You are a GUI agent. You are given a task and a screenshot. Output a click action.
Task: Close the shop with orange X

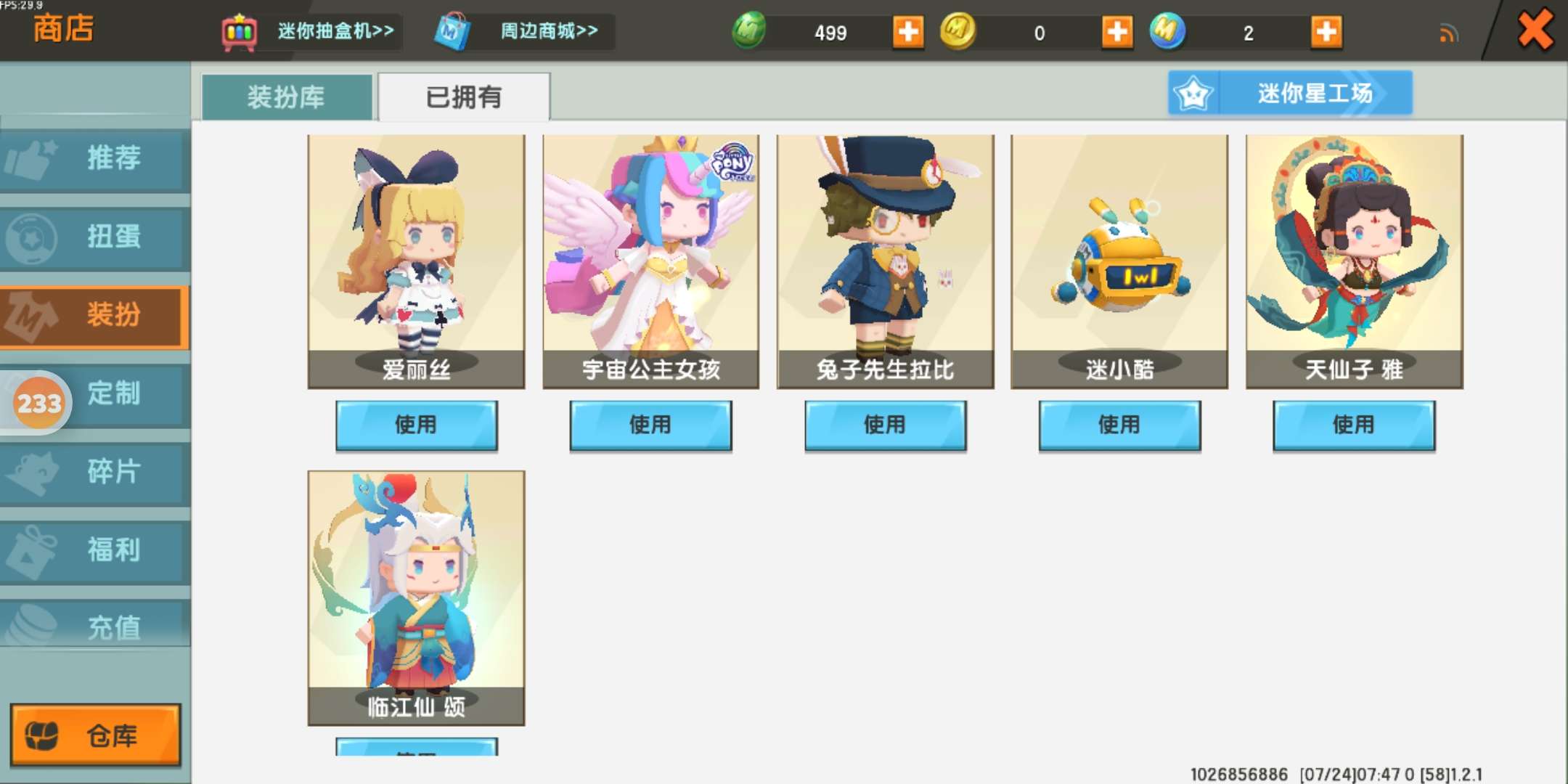1535,30
